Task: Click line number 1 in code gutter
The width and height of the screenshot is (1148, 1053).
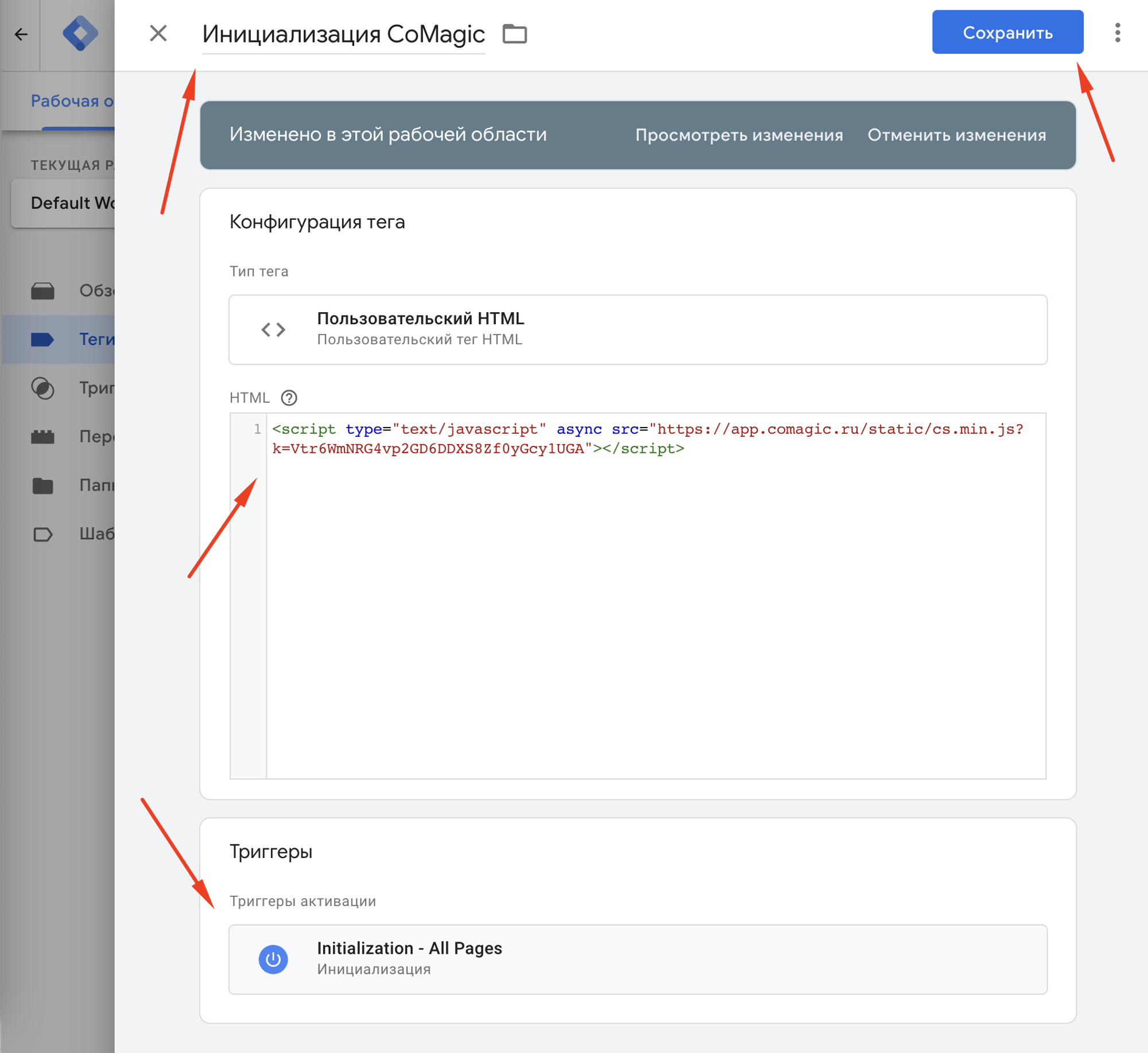Action: pyautogui.click(x=257, y=429)
